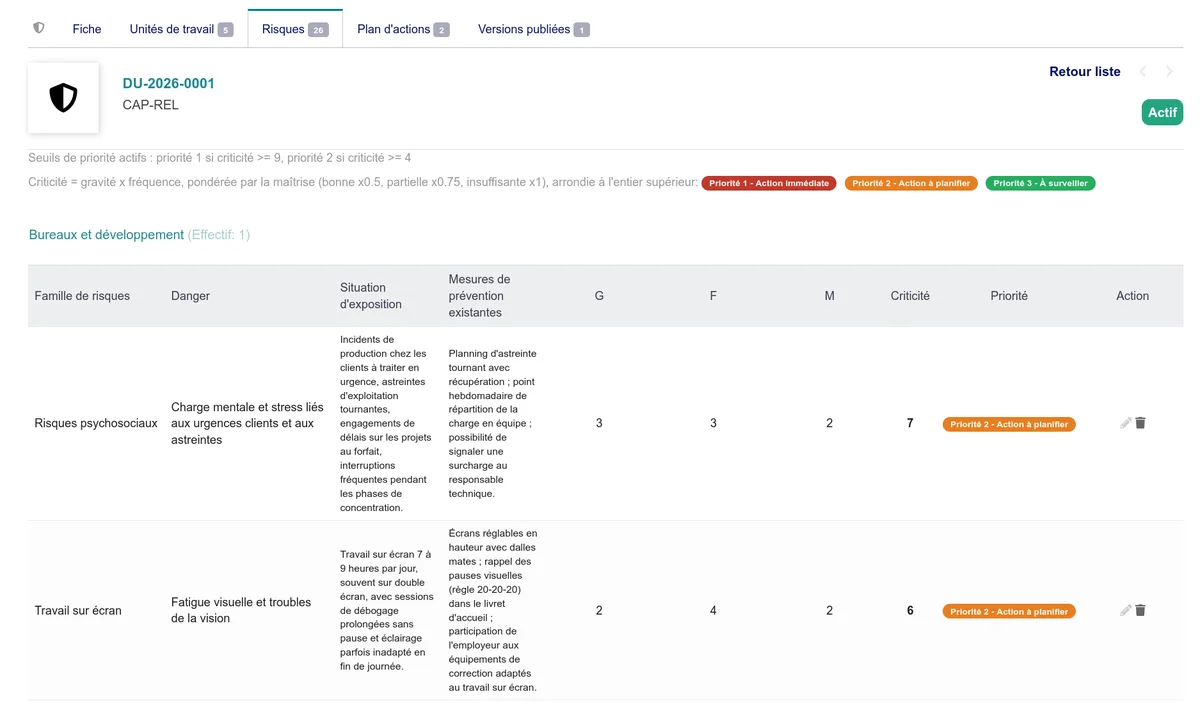Screen dimensions: 1200x708
Task: Open the Bureaux et développement work unit
Action: pos(106,235)
